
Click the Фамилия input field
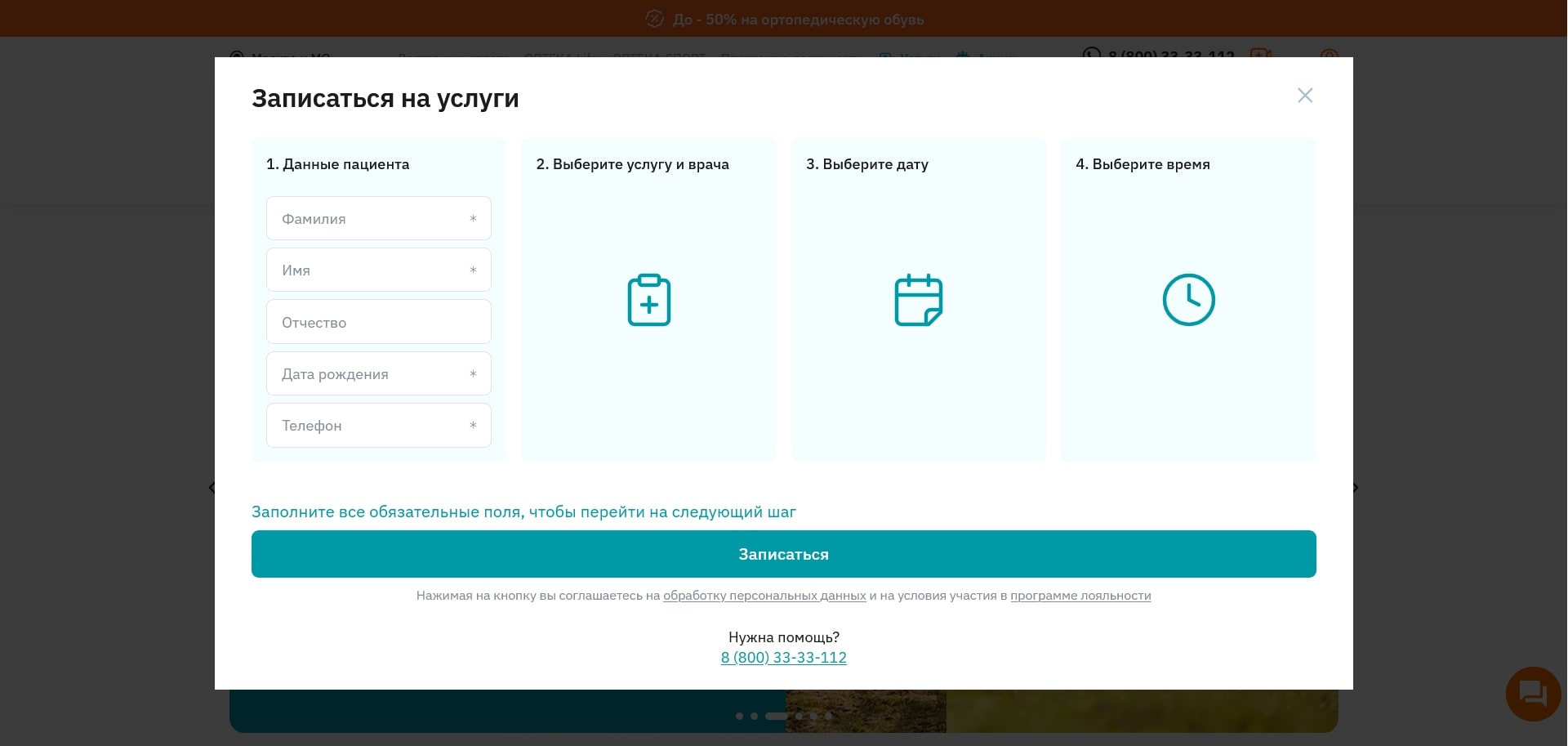point(378,218)
